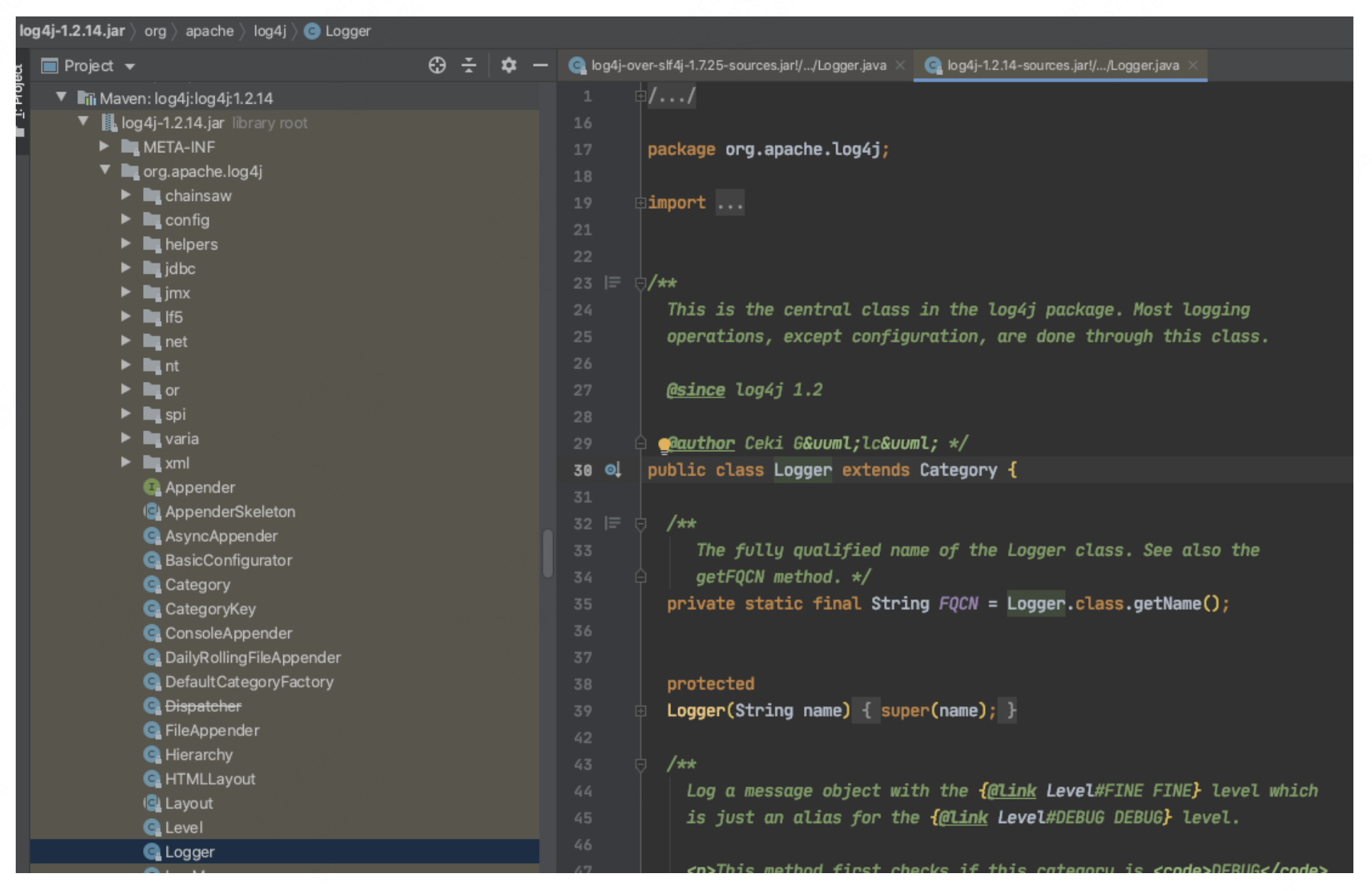This screenshot has width=1372, height=891.
Task: Click the Logger class icon in breadcrumb
Action: click(x=312, y=31)
